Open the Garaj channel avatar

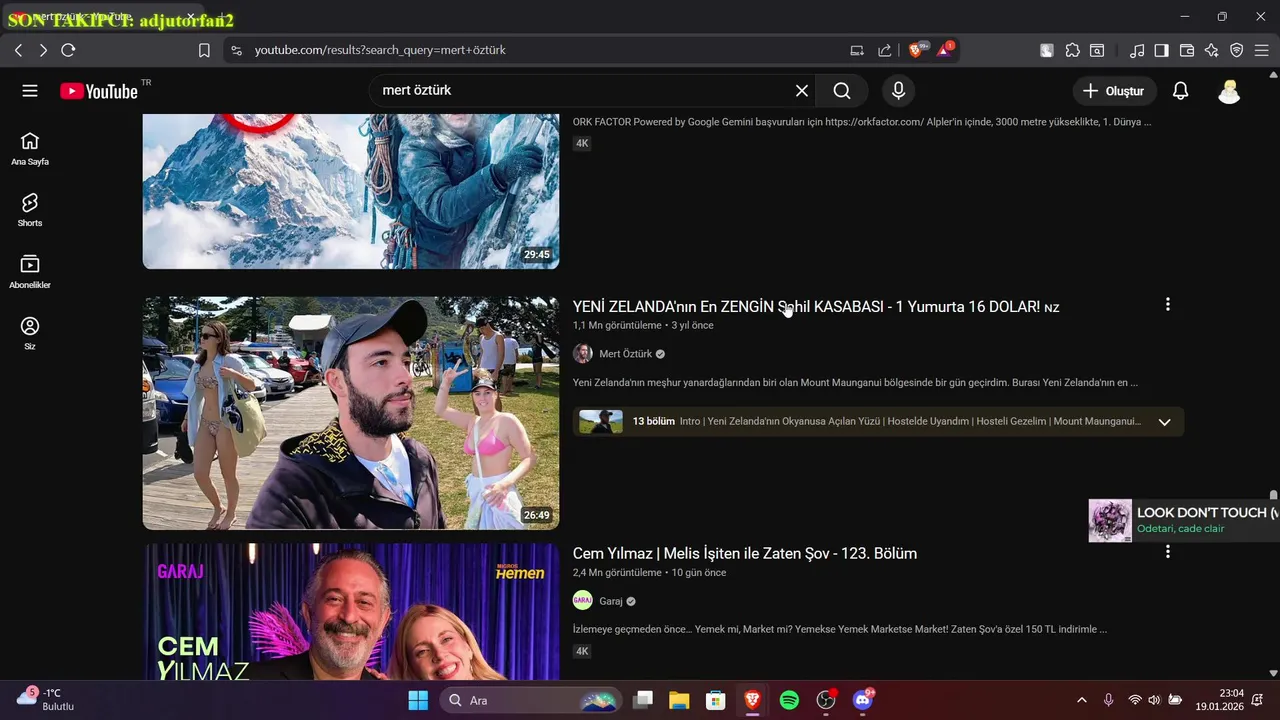pyautogui.click(x=583, y=601)
